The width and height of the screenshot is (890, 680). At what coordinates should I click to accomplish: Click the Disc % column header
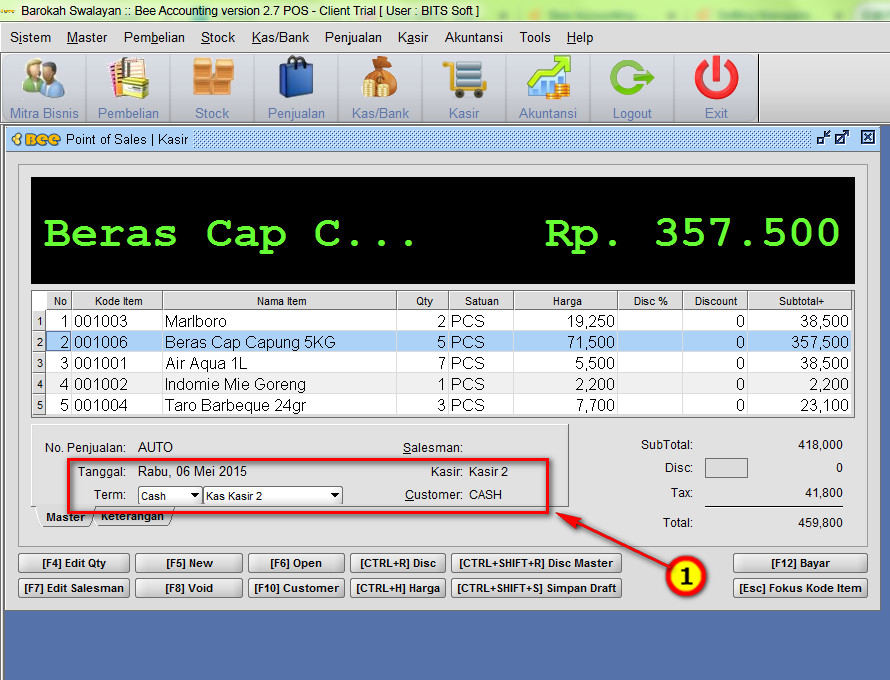(650, 301)
